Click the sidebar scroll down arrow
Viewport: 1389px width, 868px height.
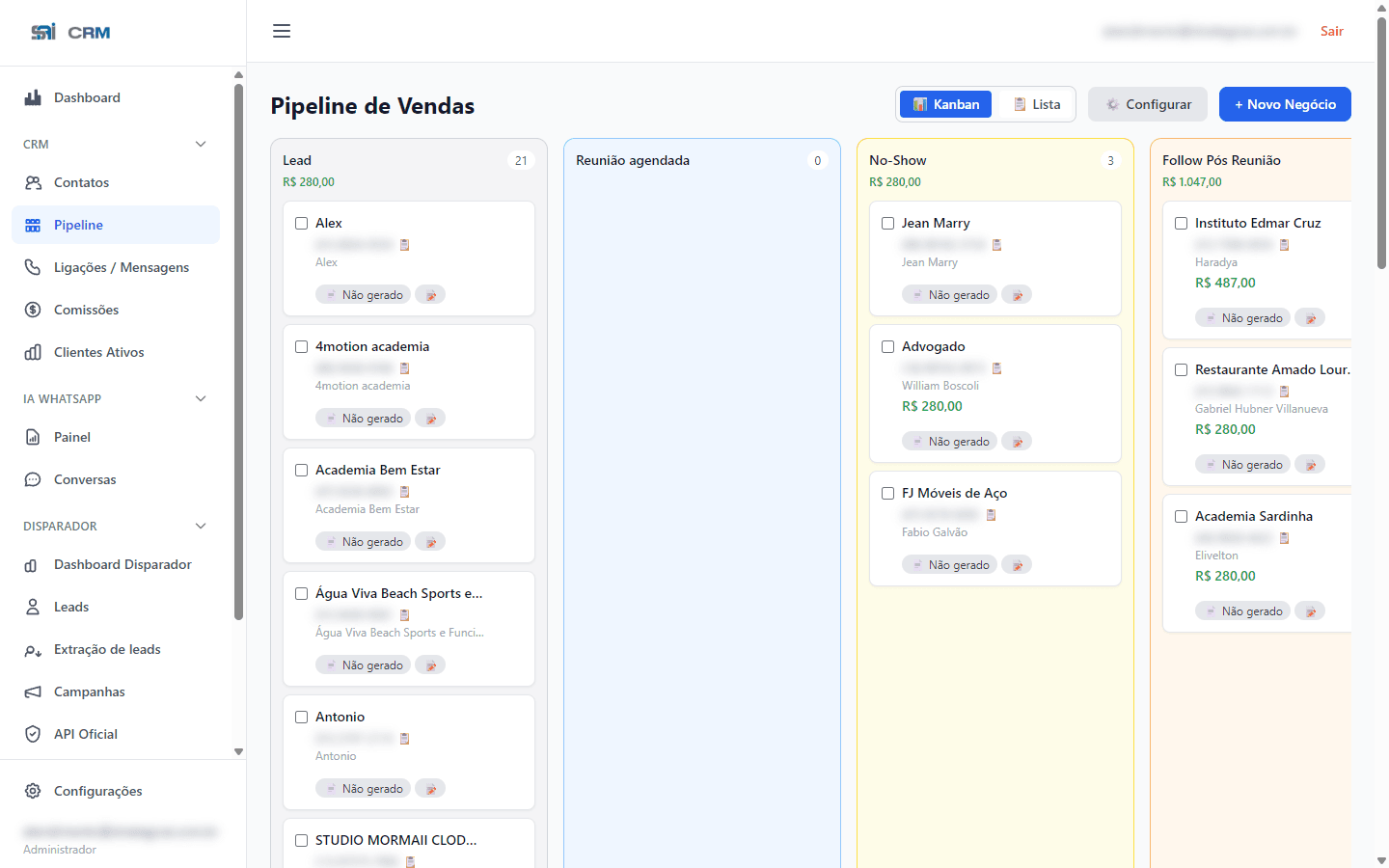(x=238, y=751)
